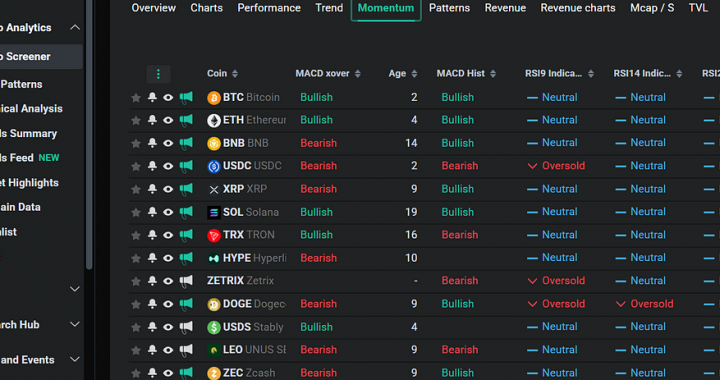The image size is (720, 380).
Task: Open Signals Summary in the sidebar
Action: click(x=28, y=134)
